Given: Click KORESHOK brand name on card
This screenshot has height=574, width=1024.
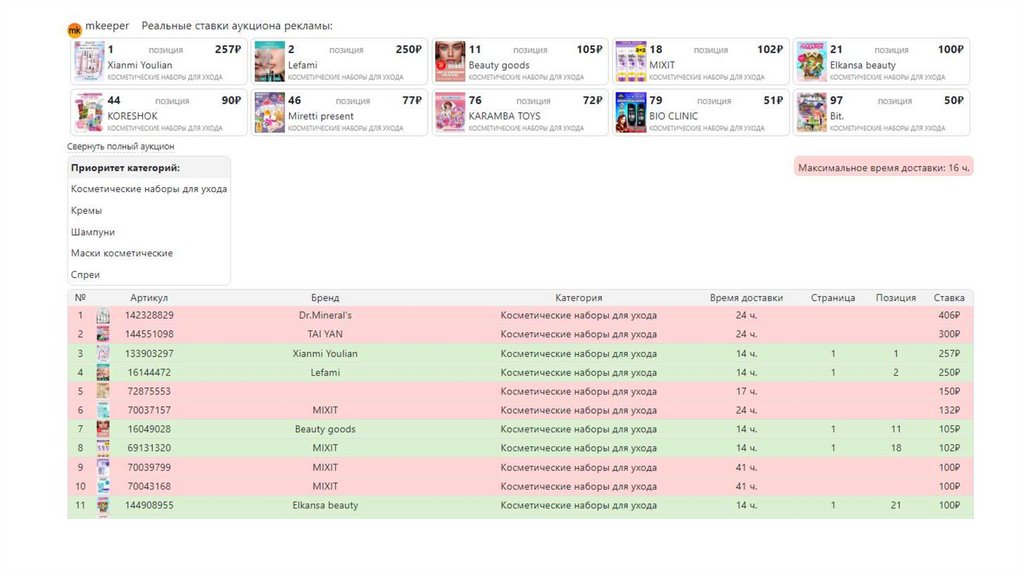Looking at the screenshot, I should (133, 116).
